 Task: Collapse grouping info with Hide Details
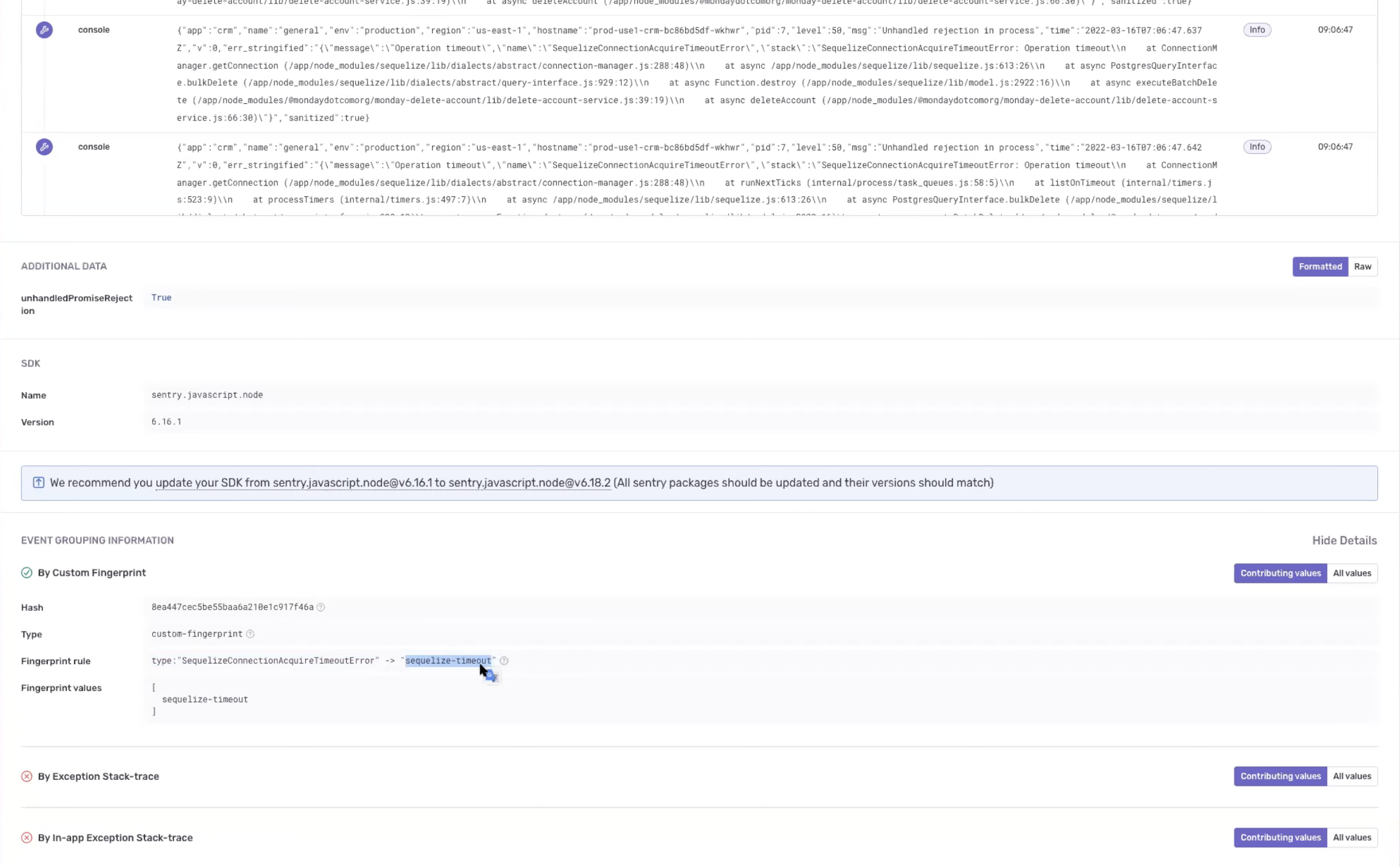[1344, 541]
